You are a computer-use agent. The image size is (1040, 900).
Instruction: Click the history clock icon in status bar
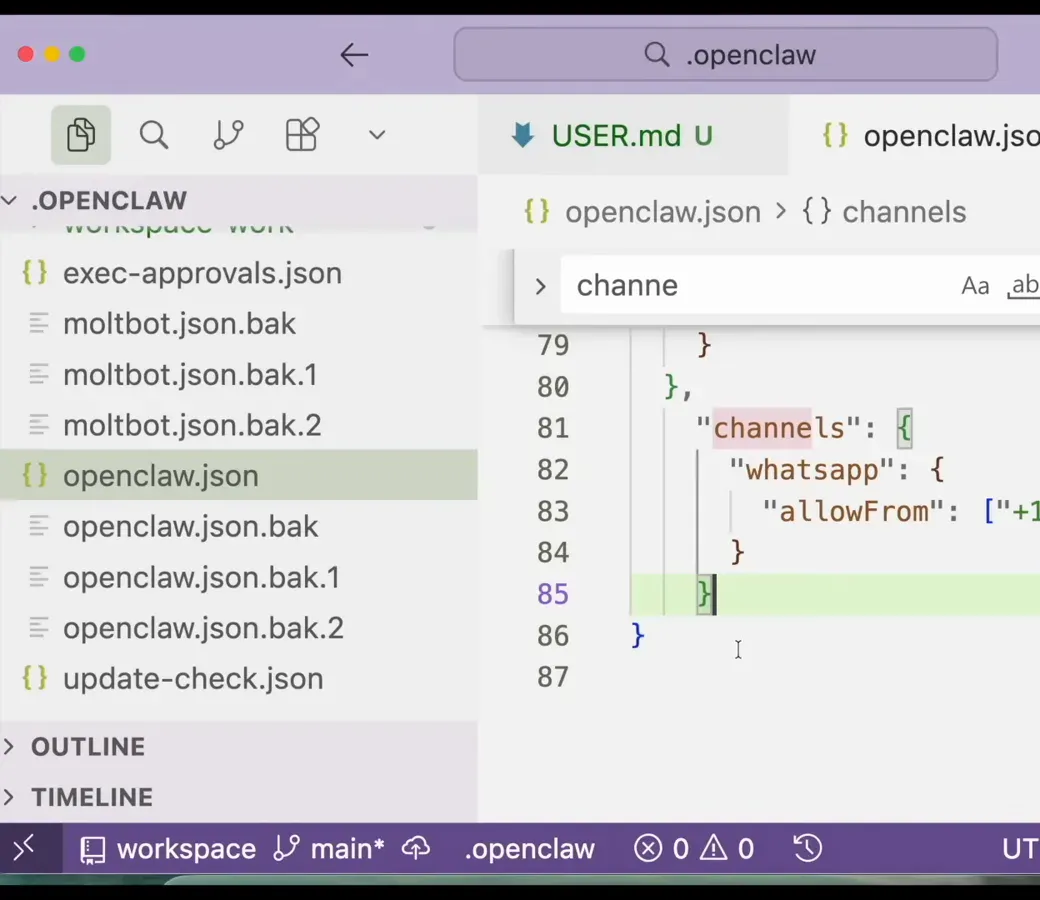[x=807, y=848]
